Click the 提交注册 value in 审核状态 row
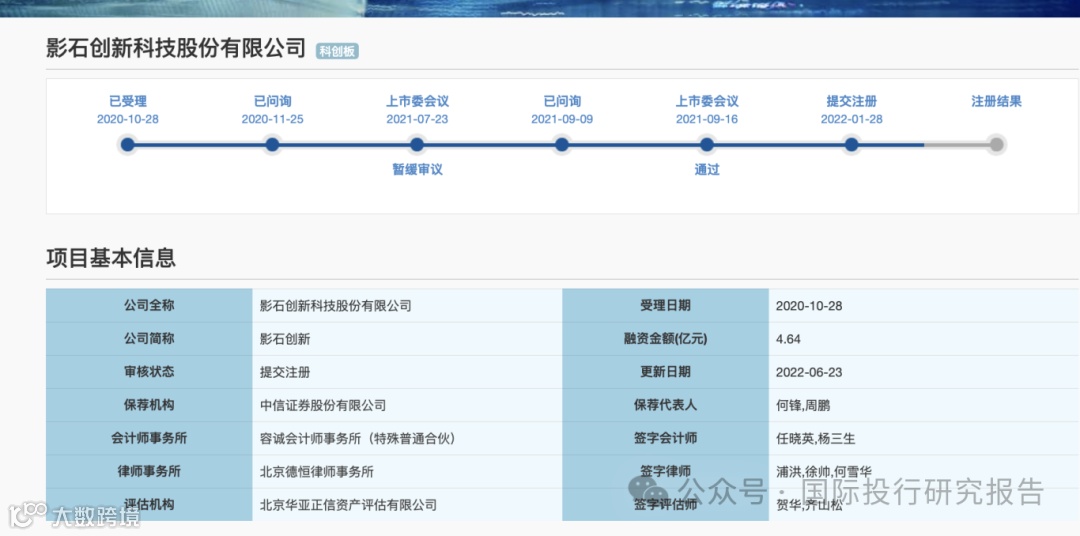The height and width of the screenshot is (536, 1080). [285, 372]
